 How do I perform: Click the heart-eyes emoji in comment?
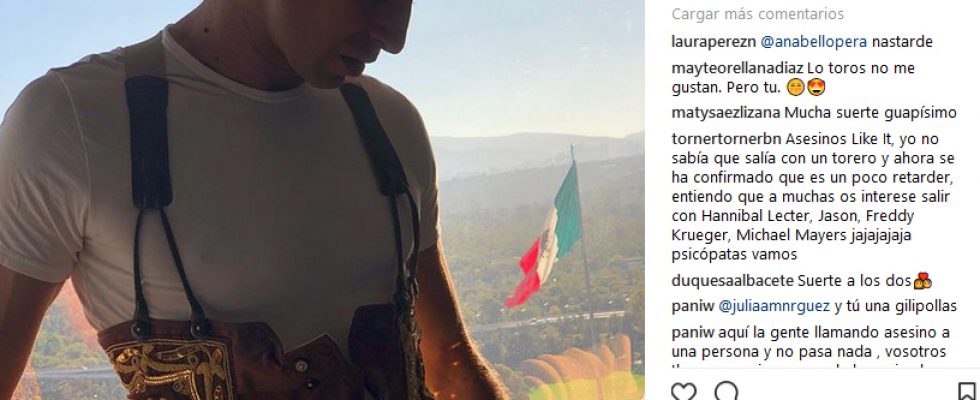point(816,88)
